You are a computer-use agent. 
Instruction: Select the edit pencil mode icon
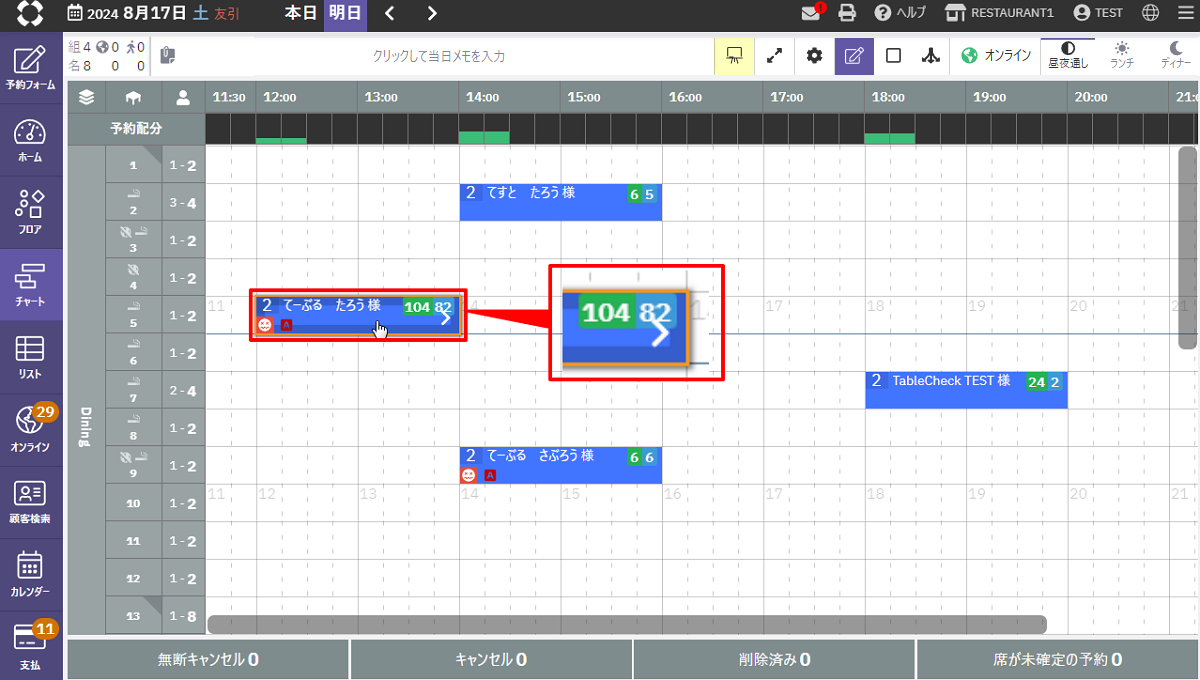click(854, 56)
